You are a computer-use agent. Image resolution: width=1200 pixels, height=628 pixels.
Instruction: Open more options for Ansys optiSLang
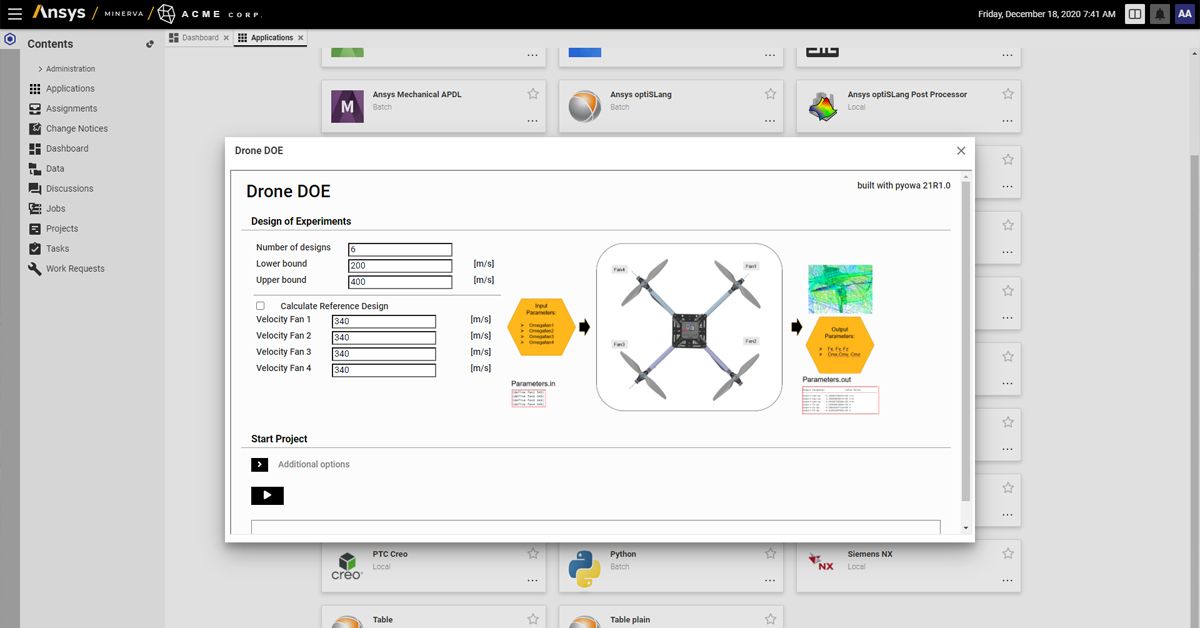click(770, 120)
